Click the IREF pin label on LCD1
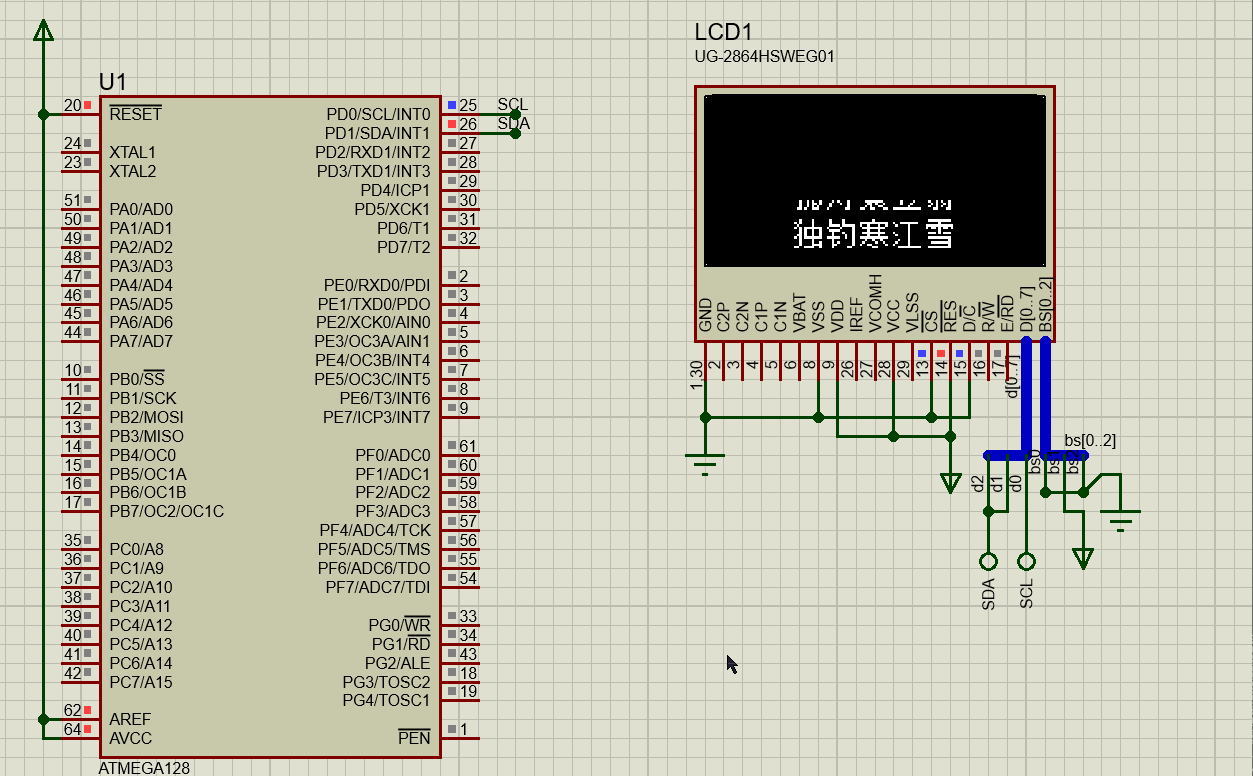The height and width of the screenshot is (776, 1253). pos(857,315)
